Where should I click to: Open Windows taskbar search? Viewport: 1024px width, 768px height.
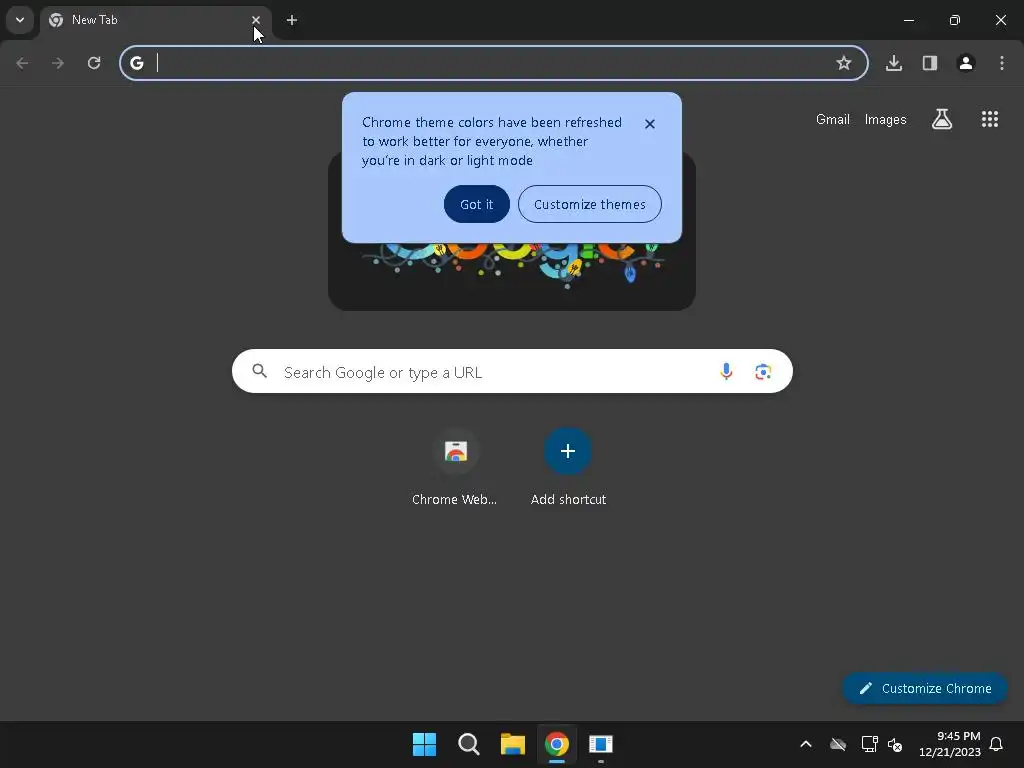468,744
